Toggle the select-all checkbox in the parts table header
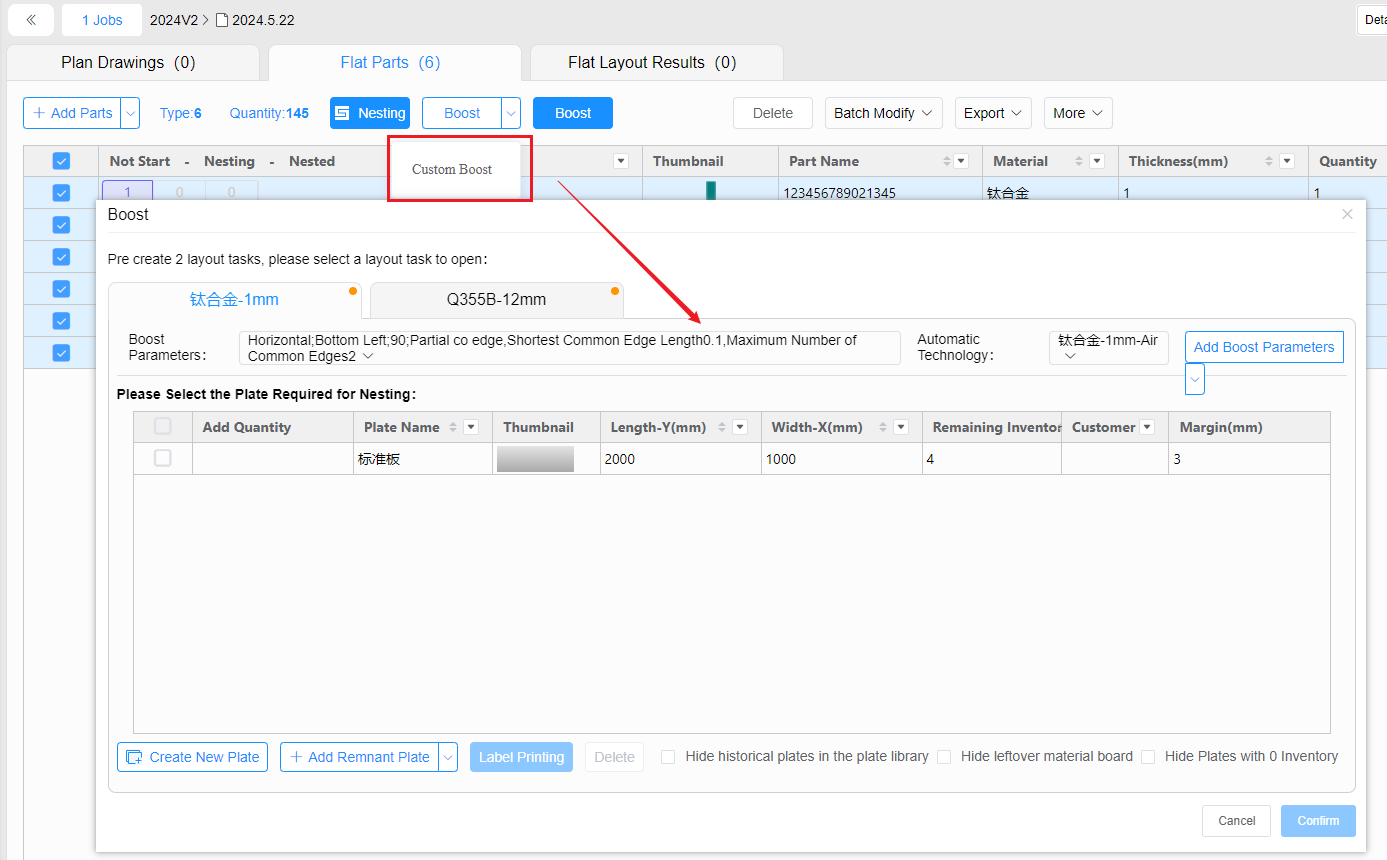The height and width of the screenshot is (860, 1387). tap(61, 161)
